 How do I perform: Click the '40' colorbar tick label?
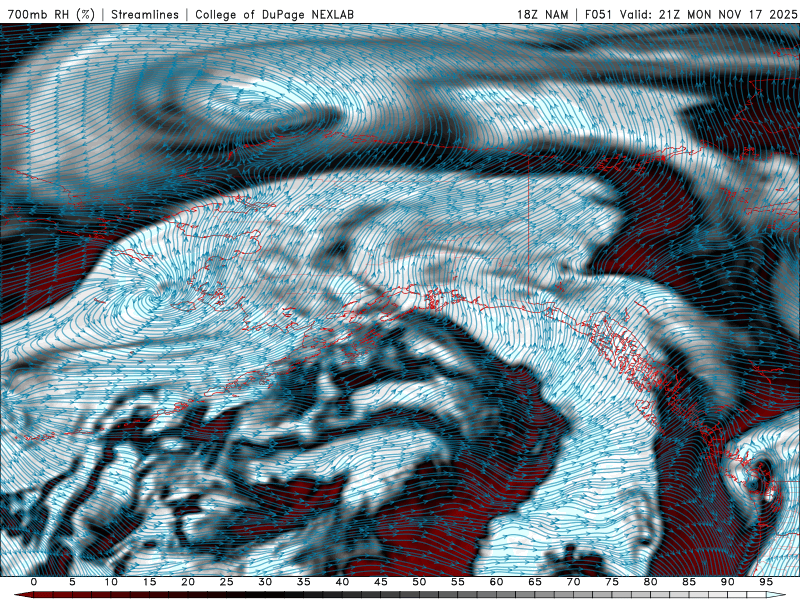(x=342, y=582)
